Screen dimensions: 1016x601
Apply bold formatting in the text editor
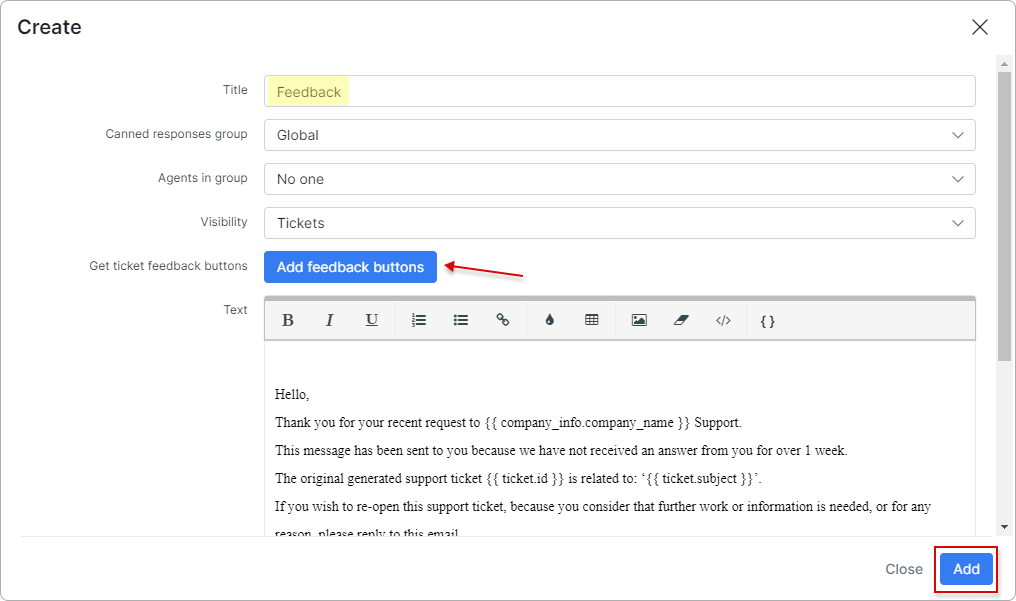[288, 320]
